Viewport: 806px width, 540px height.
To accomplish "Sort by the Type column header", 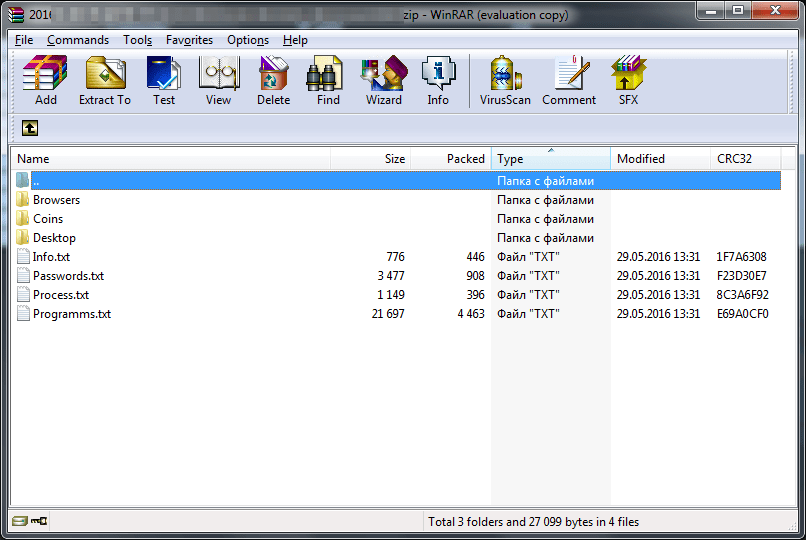I will pos(551,159).
